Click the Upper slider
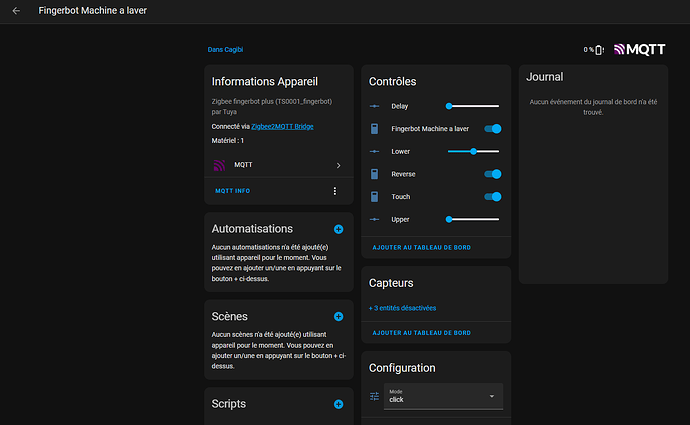 coord(473,220)
